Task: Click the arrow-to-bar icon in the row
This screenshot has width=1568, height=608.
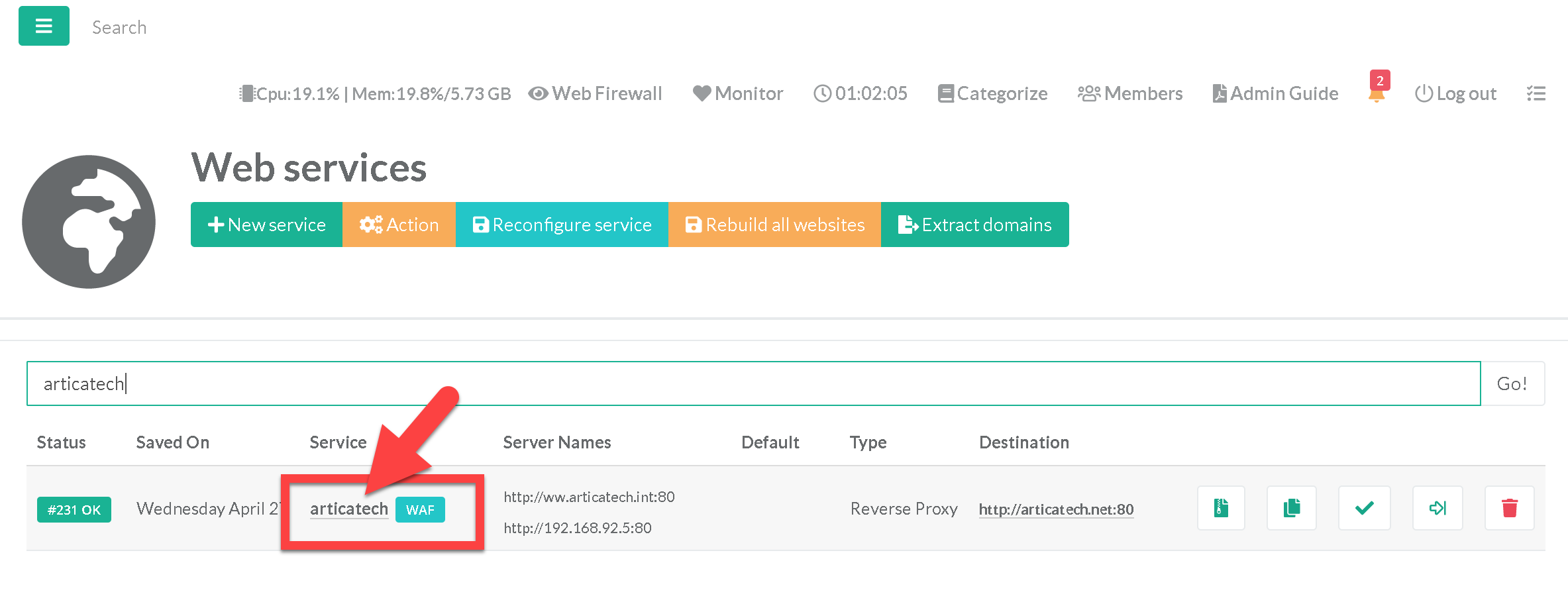Action: tap(1437, 508)
